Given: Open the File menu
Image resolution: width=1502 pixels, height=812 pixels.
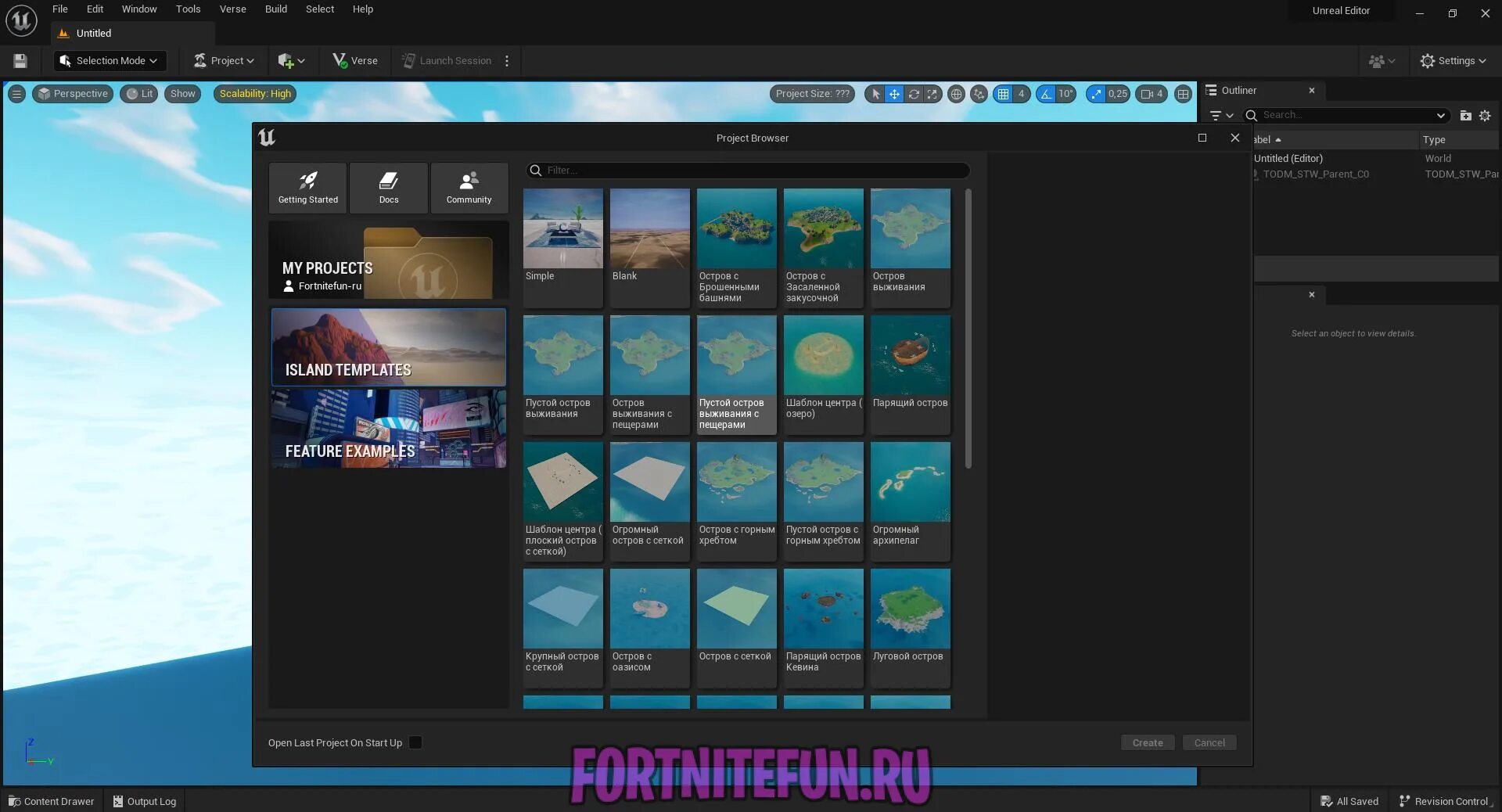Looking at the screenshot, I should (x=60, y=9).
